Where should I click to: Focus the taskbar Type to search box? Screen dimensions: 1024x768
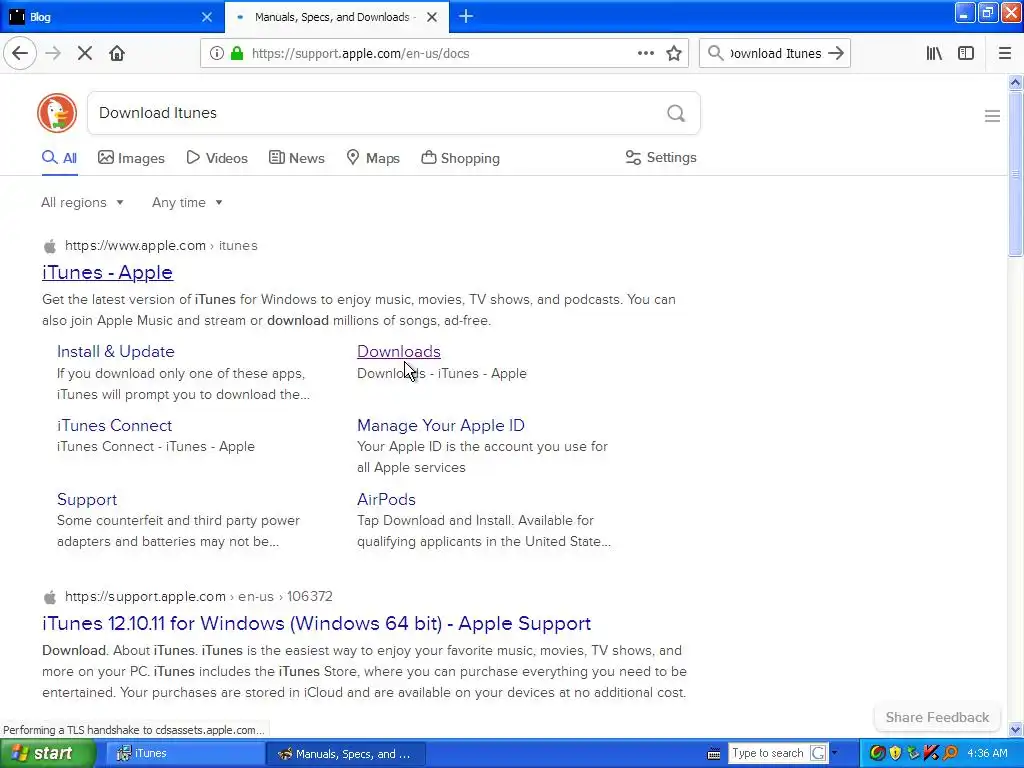(x=768, y=753)
